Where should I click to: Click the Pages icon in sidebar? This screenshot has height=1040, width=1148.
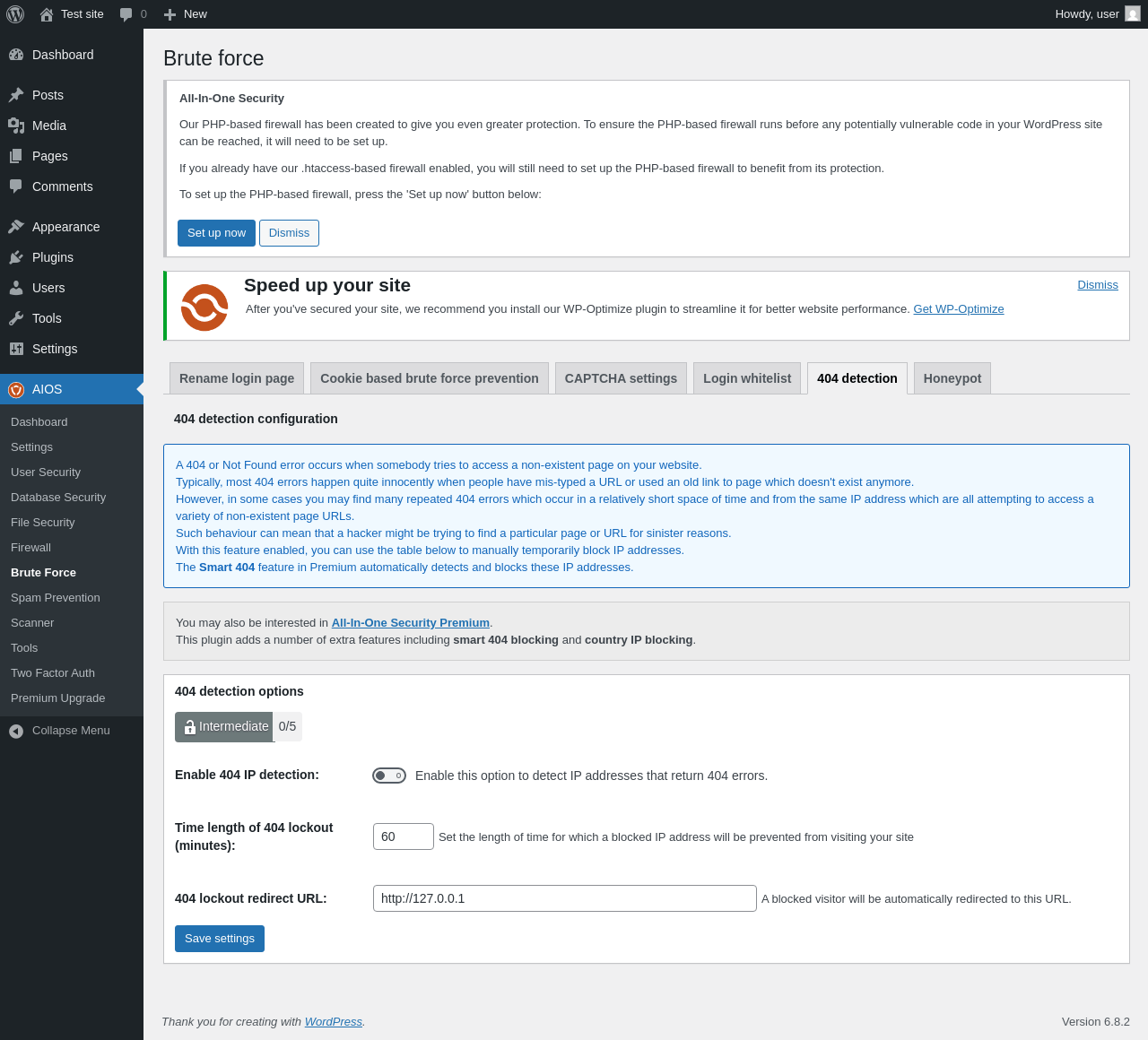click(x=16, y=156)
